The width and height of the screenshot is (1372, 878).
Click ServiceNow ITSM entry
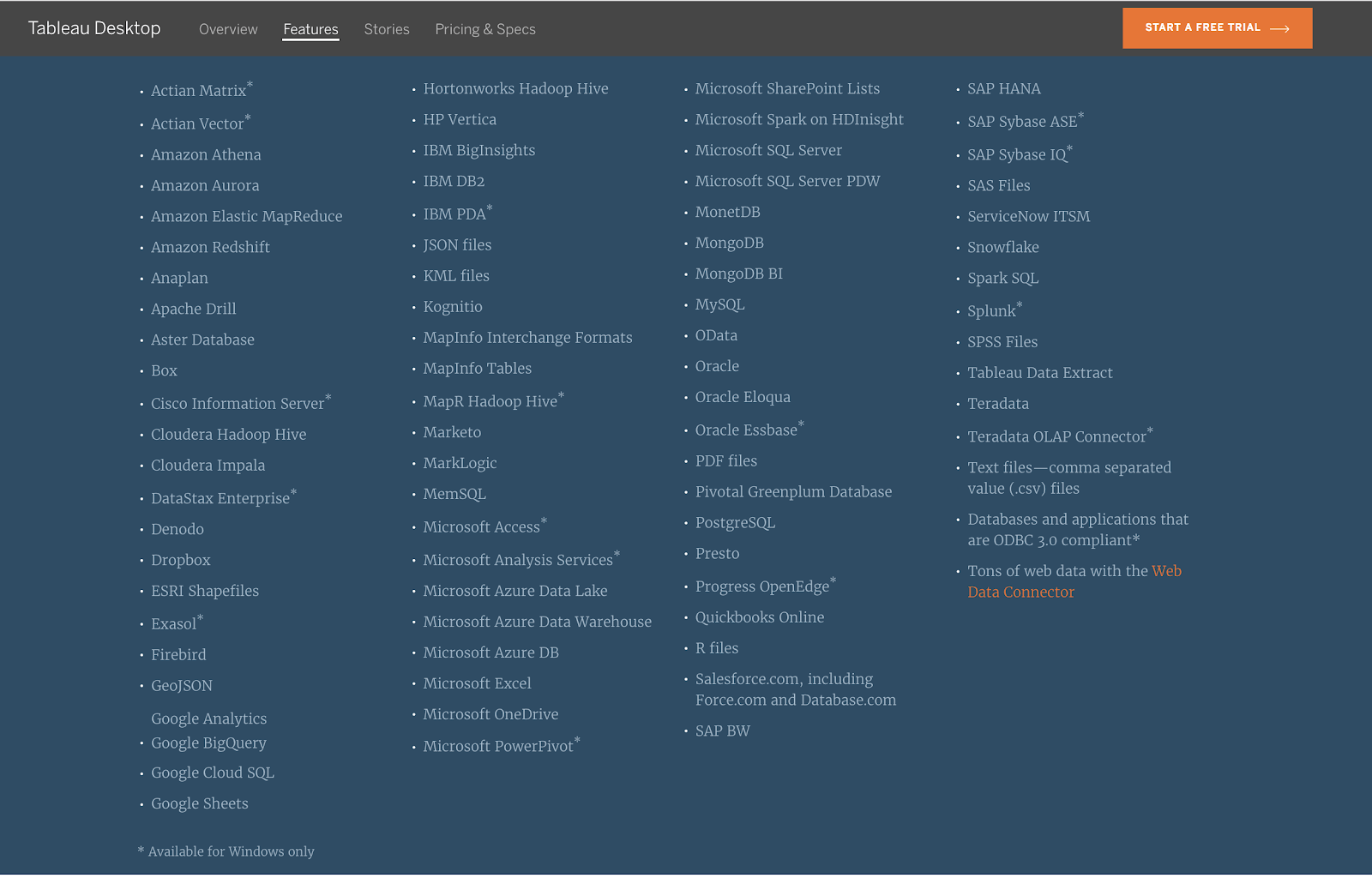click(1028, 216)
